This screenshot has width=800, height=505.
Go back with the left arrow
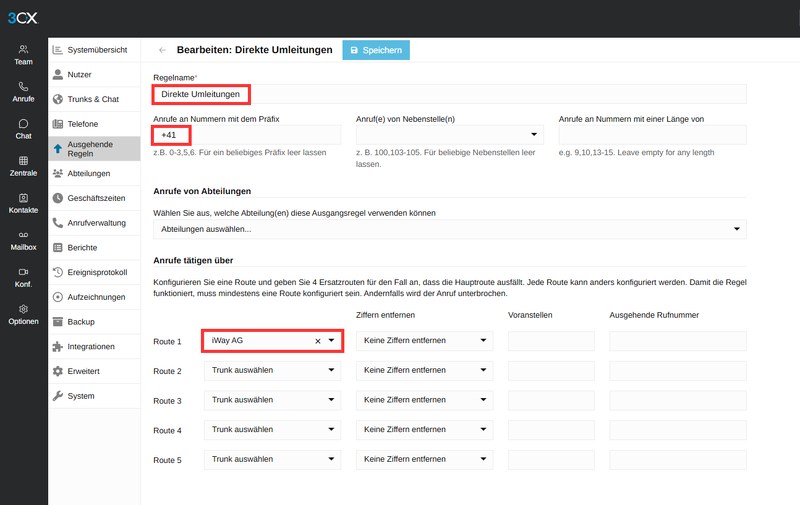click(x=162, y=50)
